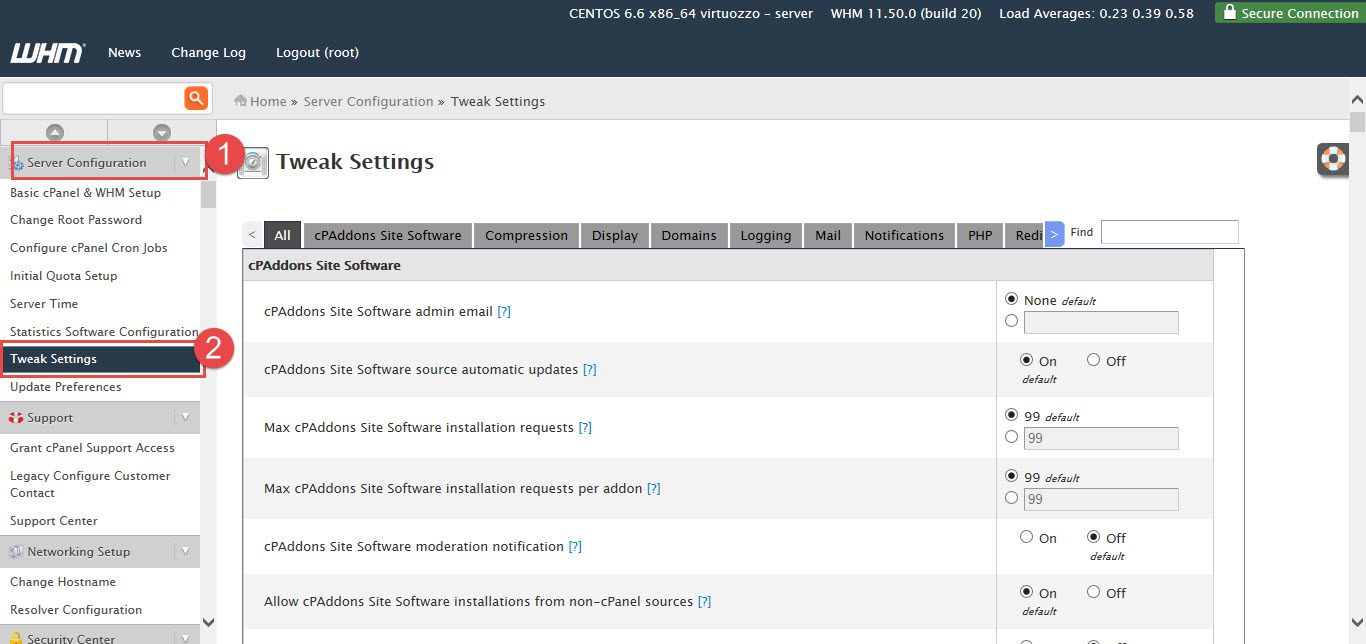Switch to the Mail tab
Screen dimensions: 1366x644
coord(827,235)
